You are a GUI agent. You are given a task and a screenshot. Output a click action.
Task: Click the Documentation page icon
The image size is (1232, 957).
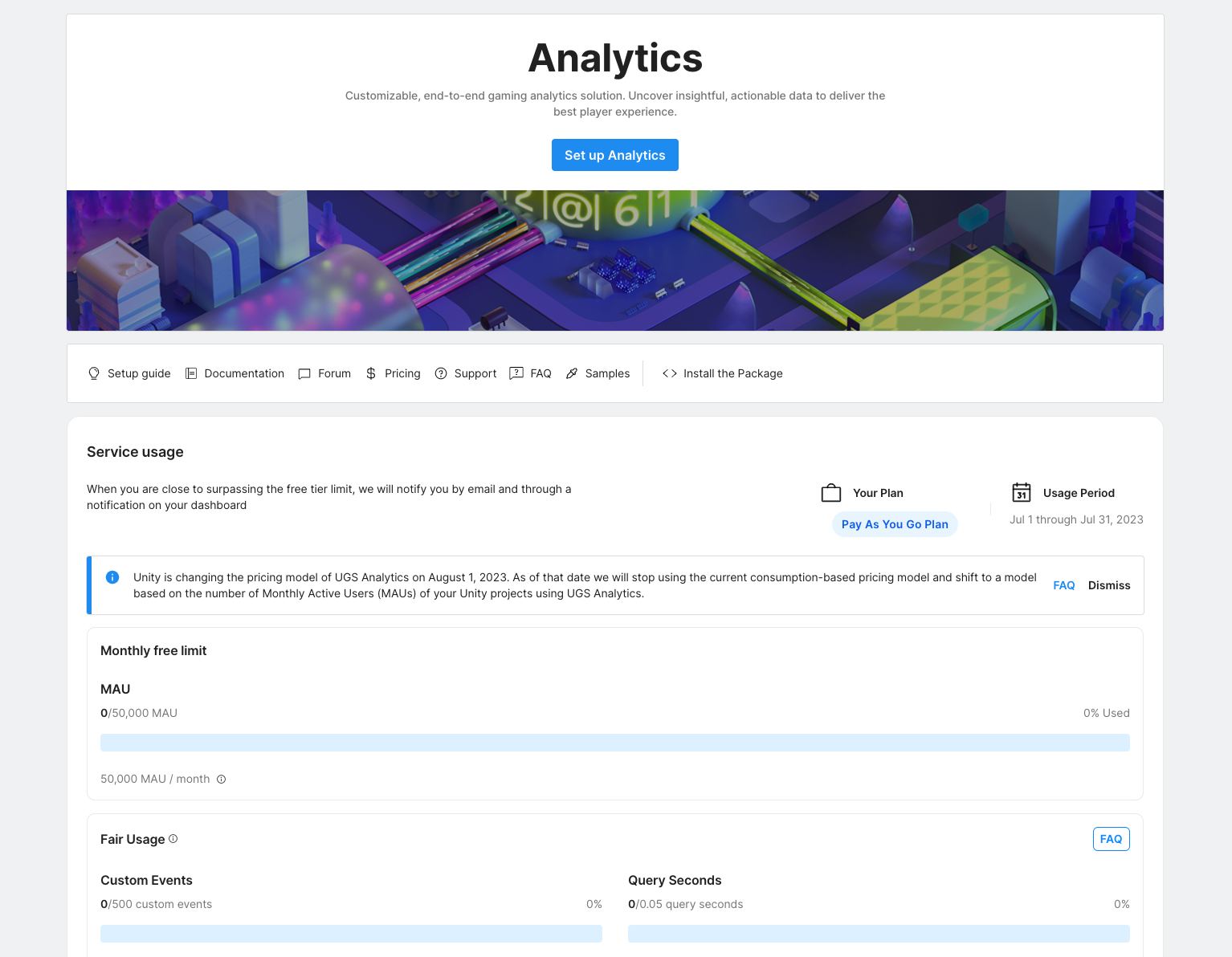tap(191, 373)
